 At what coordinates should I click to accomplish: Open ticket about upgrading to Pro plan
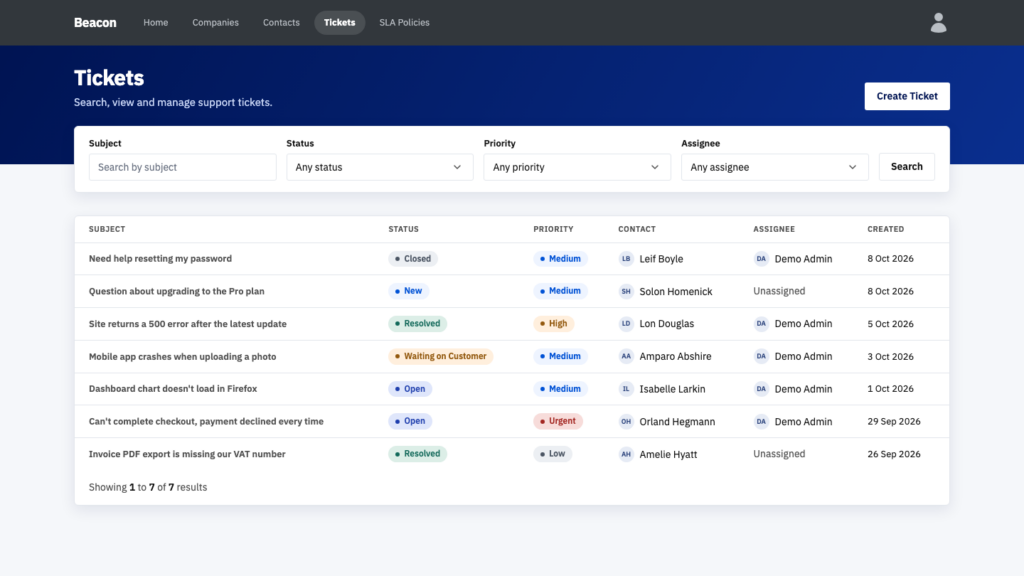[x=176, y=291]
